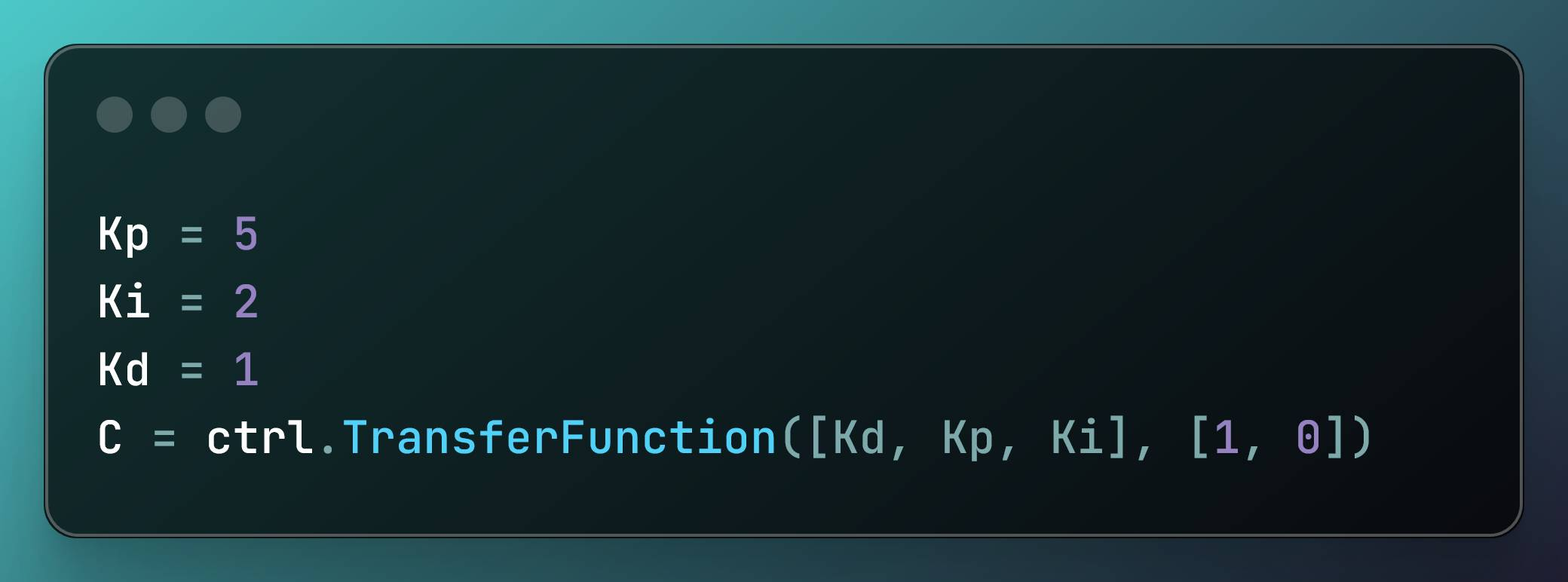This screenshot has height=582, width=1568.
Task: Click the Kd variable on the third line
Action: [x=124, y=370]
